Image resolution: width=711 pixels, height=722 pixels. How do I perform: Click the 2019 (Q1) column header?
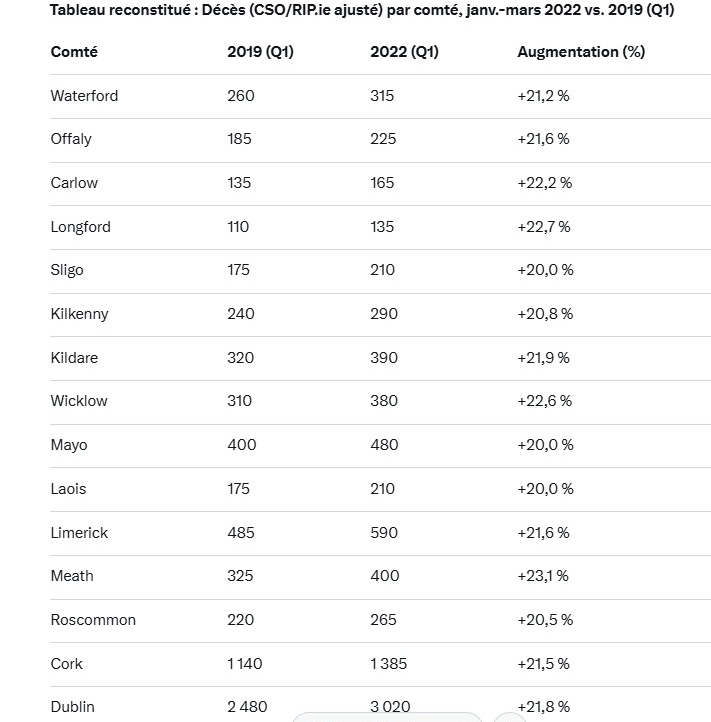(260, 52)
